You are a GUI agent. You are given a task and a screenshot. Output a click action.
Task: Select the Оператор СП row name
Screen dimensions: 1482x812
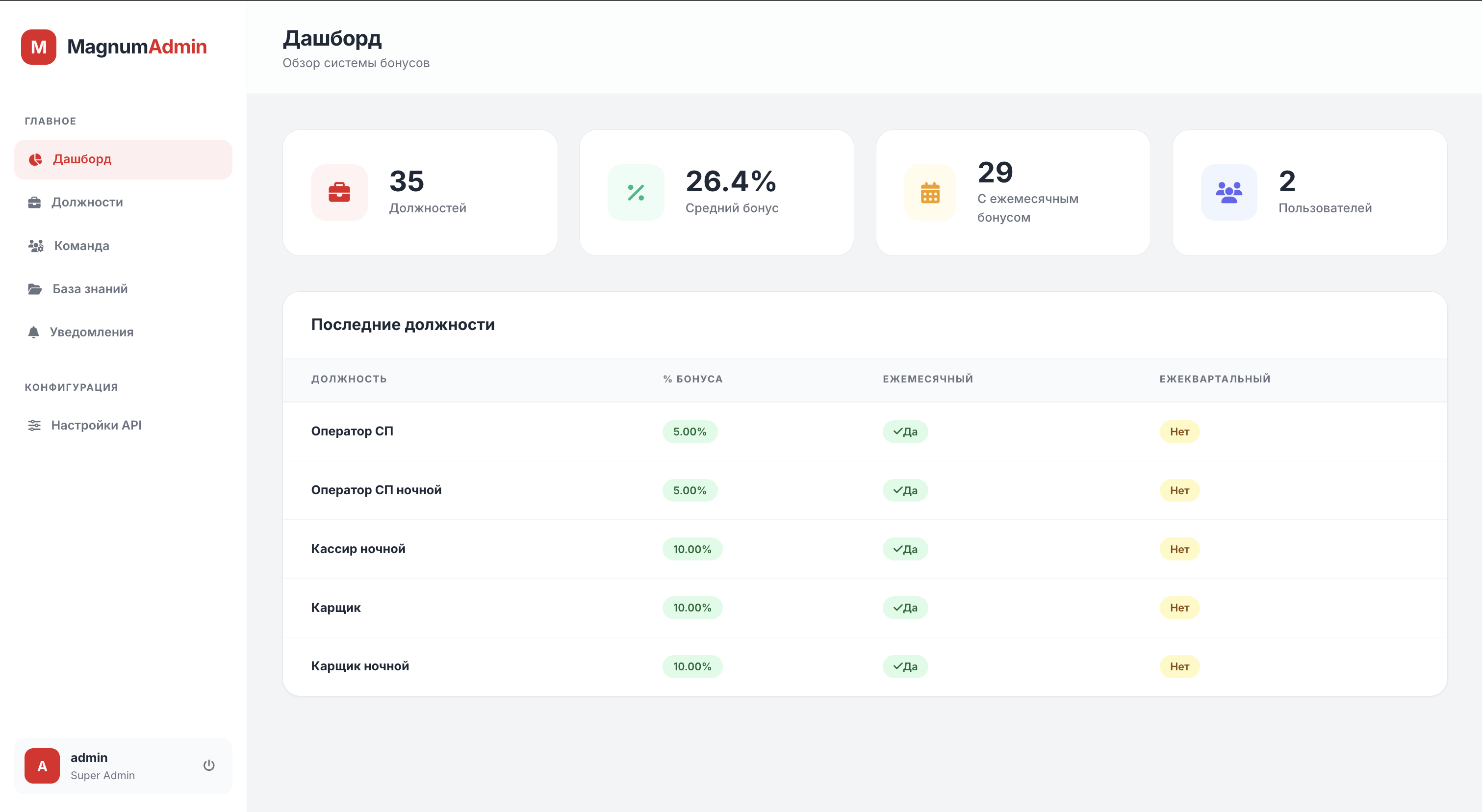[352, 431]
